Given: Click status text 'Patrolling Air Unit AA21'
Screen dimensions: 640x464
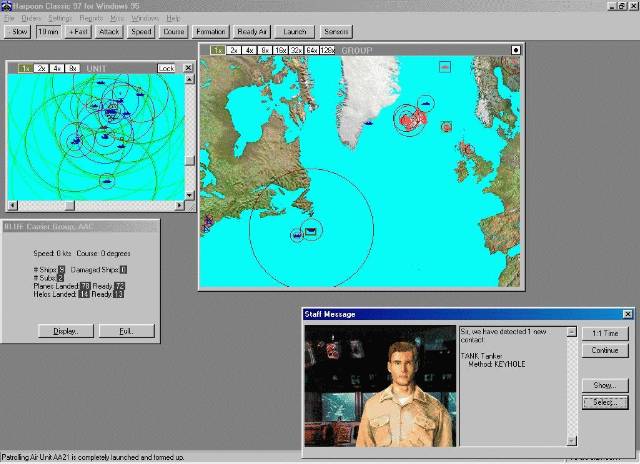Looking at the screenshot, I should click(x=93, y=457).
